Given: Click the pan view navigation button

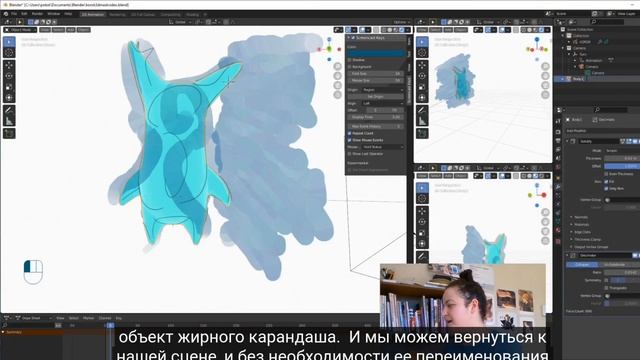Looking at the screenshot, I should [337, 76].
